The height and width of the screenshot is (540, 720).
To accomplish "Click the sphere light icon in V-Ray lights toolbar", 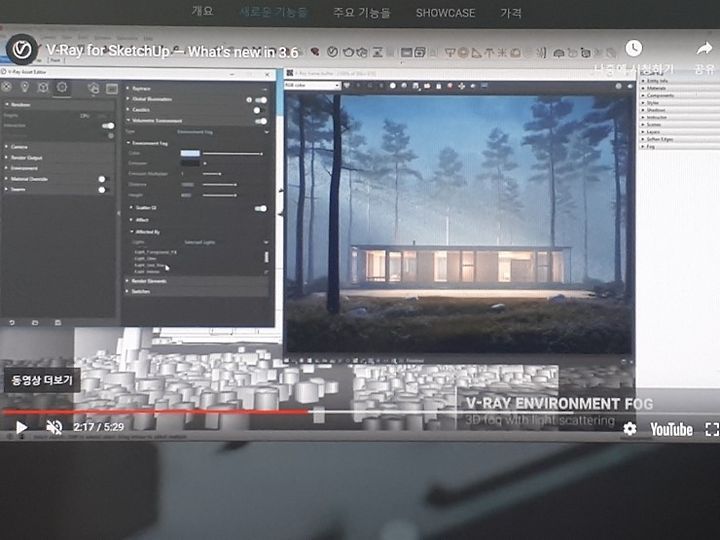I will point(463,53).
